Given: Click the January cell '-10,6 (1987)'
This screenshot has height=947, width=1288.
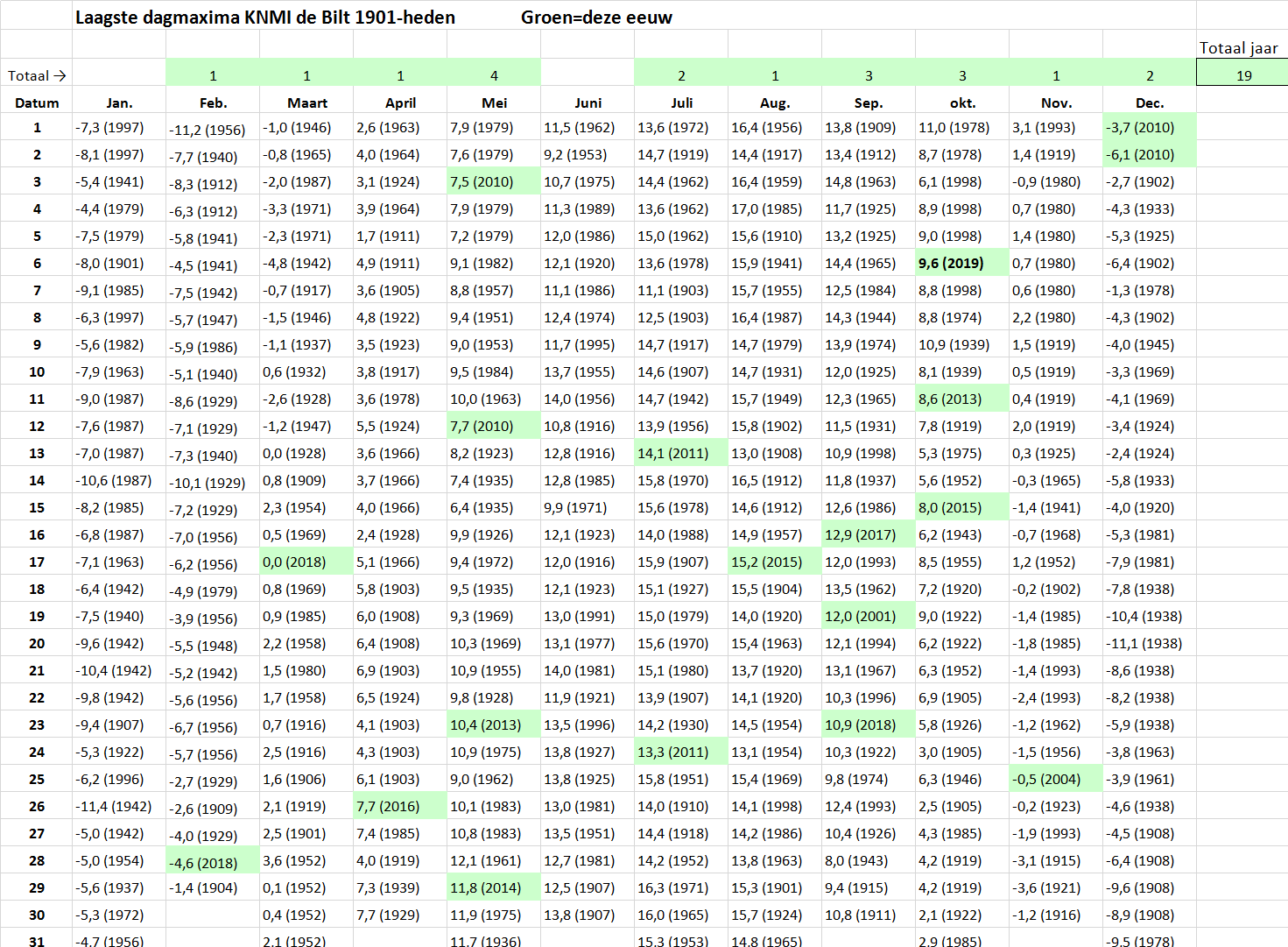Looking at the screenshot, I should click(119, 480).
